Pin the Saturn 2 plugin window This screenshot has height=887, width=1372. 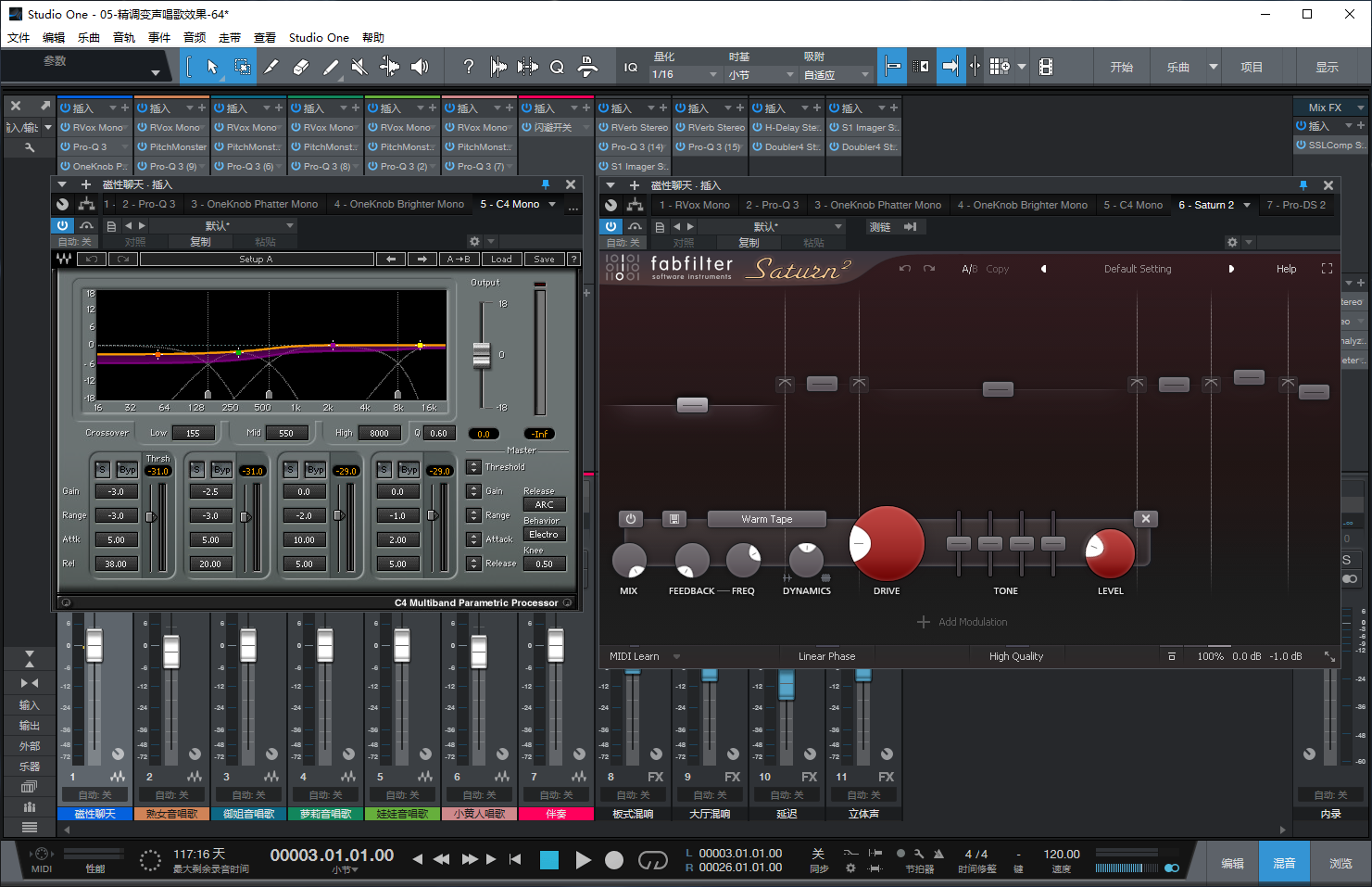tap(1303, 185)
